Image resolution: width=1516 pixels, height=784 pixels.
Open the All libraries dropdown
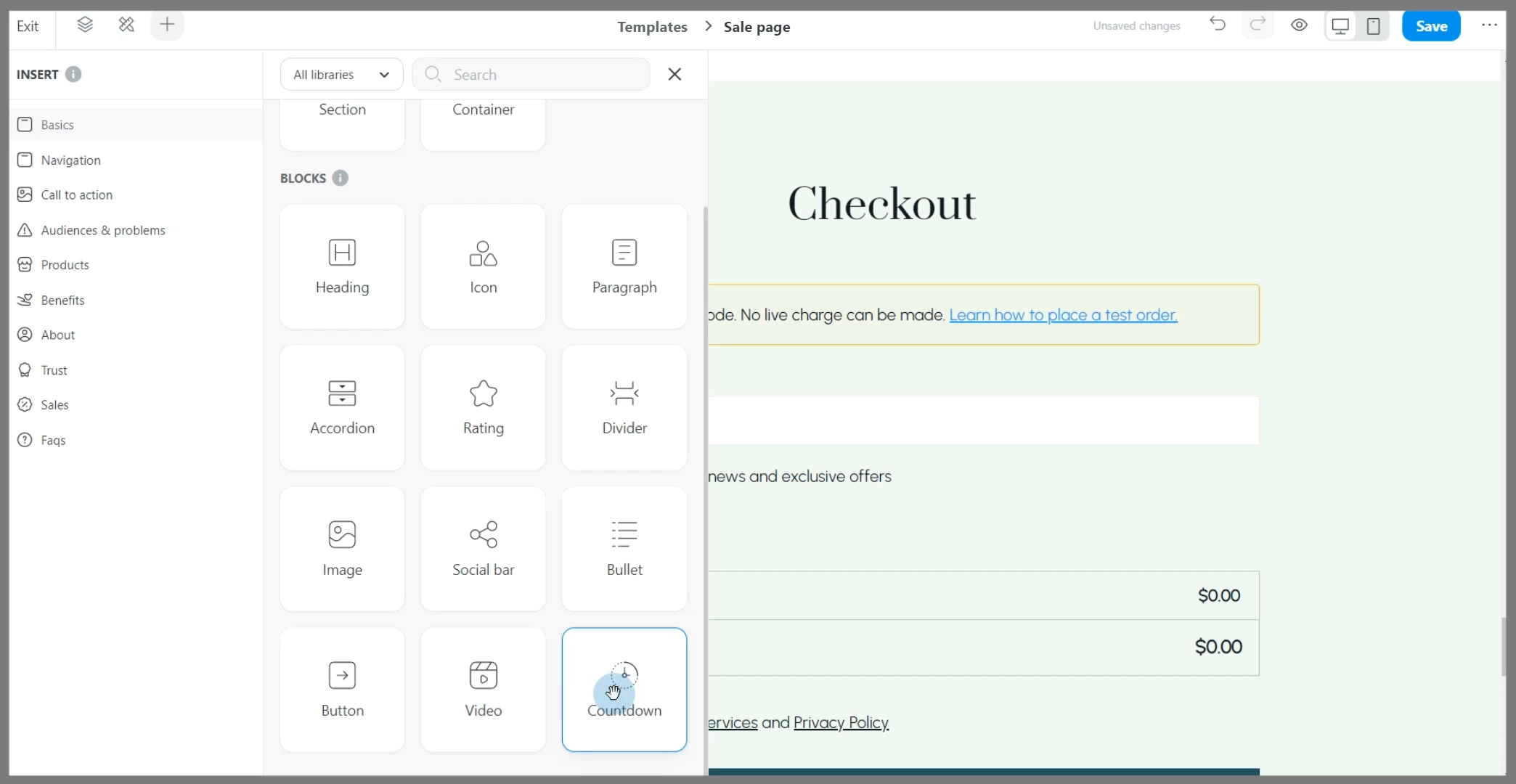[x=341, y=75]
